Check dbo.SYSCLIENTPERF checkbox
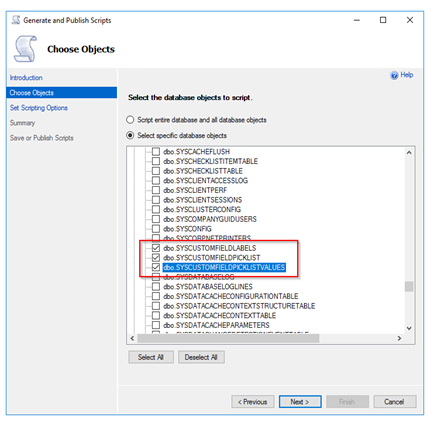 (x=156, y=190)
